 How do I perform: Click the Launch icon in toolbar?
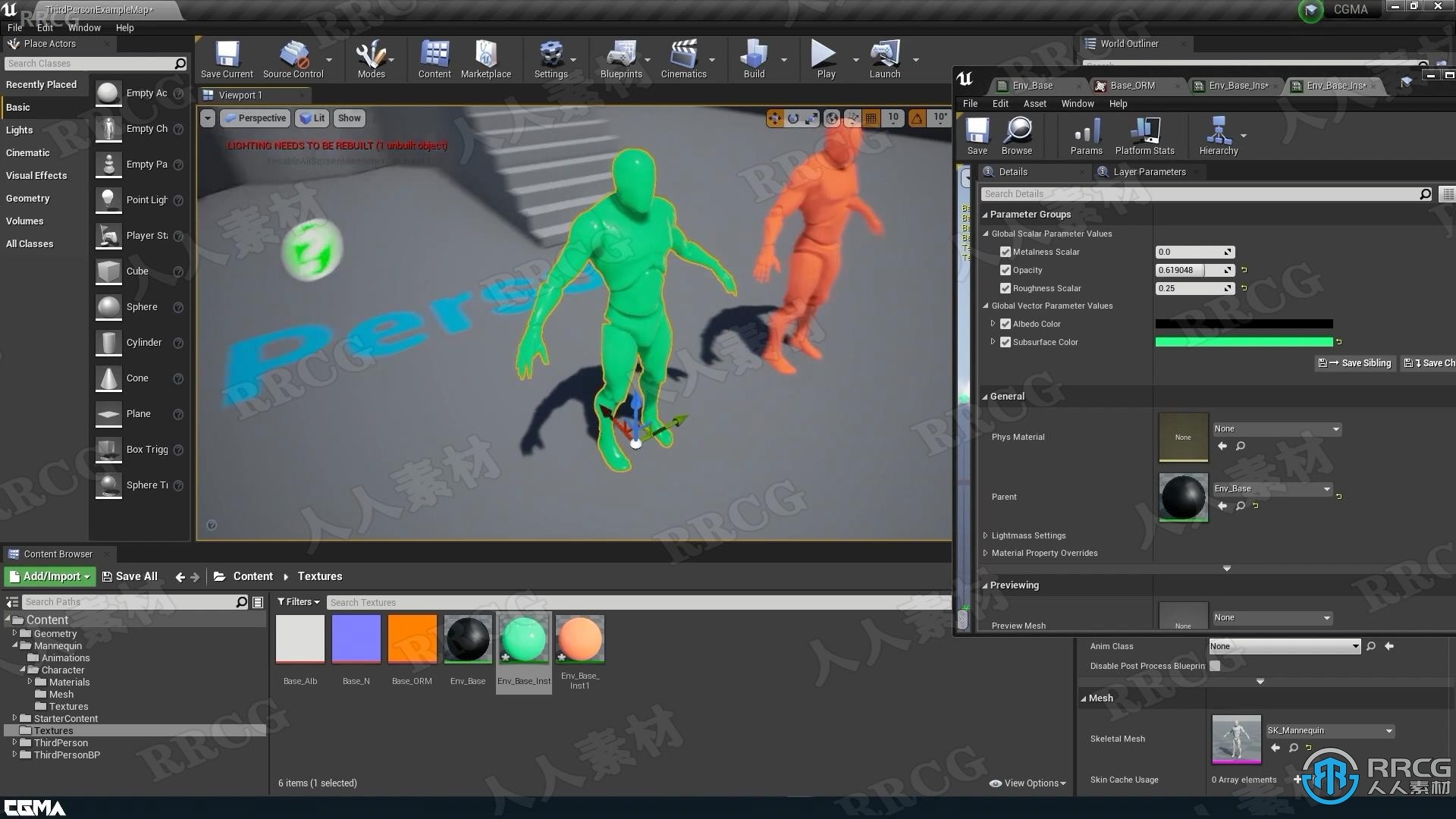click(x=884, y=56)
